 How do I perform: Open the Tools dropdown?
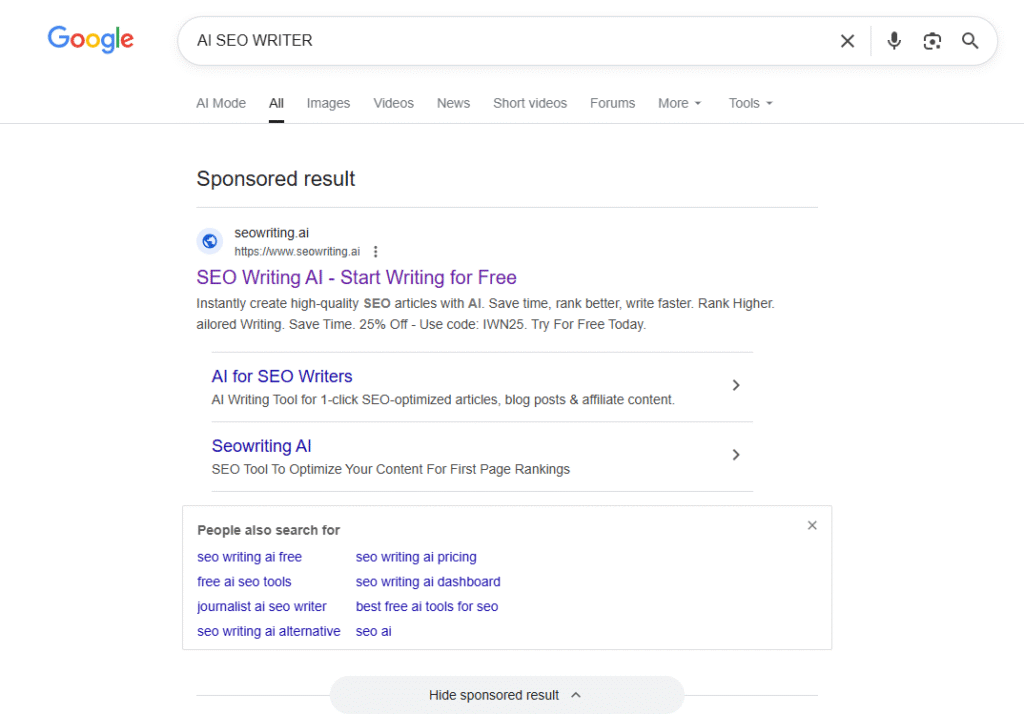pyautogui.click(x=750, y=103)
